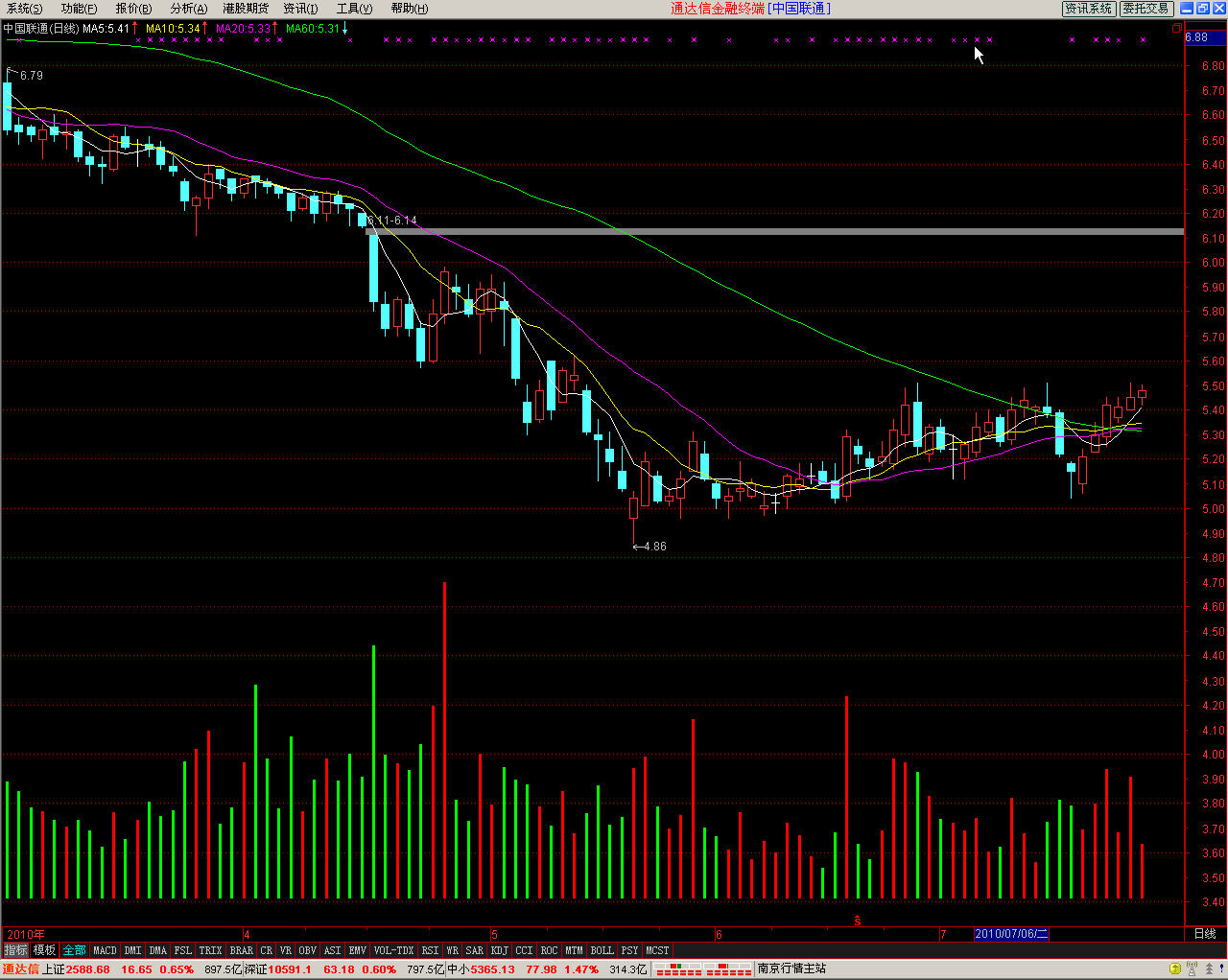This screenshot has height=980, width=1228.
Task: Click the 2010/07/06 date label on the time axis
Action: [1011, 934]
